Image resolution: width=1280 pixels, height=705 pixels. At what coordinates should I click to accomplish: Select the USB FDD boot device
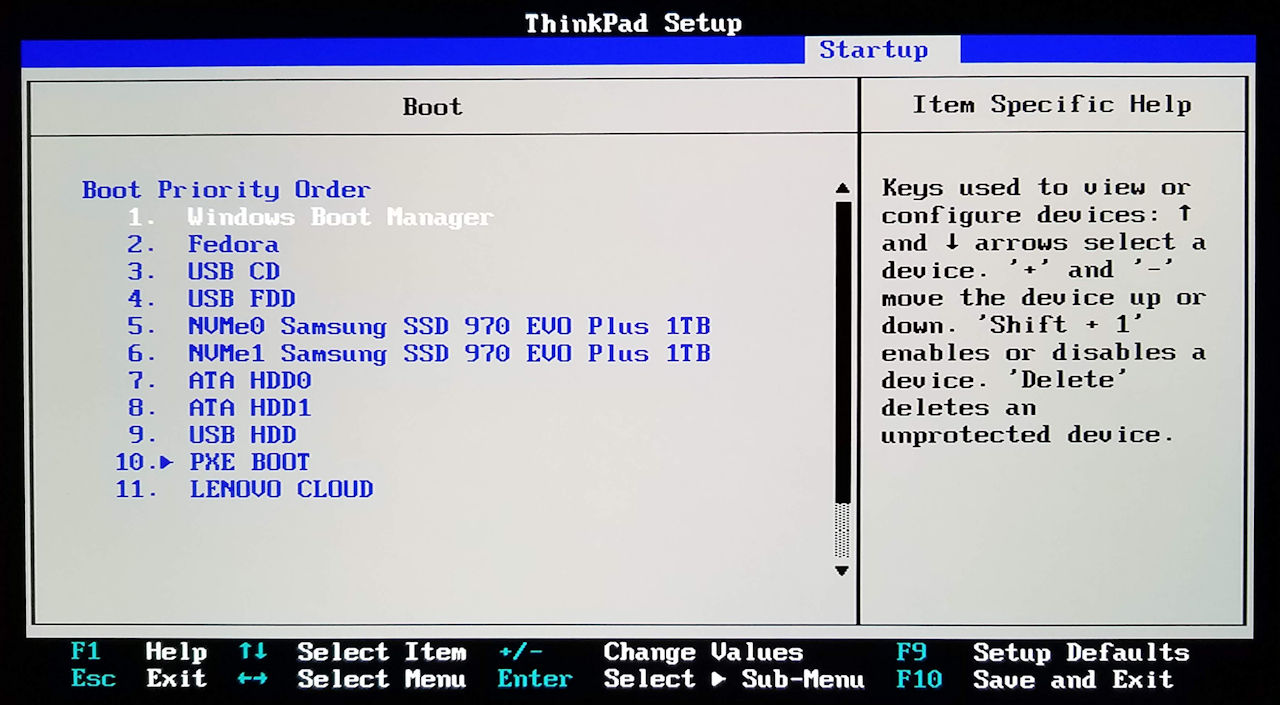pos(242,298)
